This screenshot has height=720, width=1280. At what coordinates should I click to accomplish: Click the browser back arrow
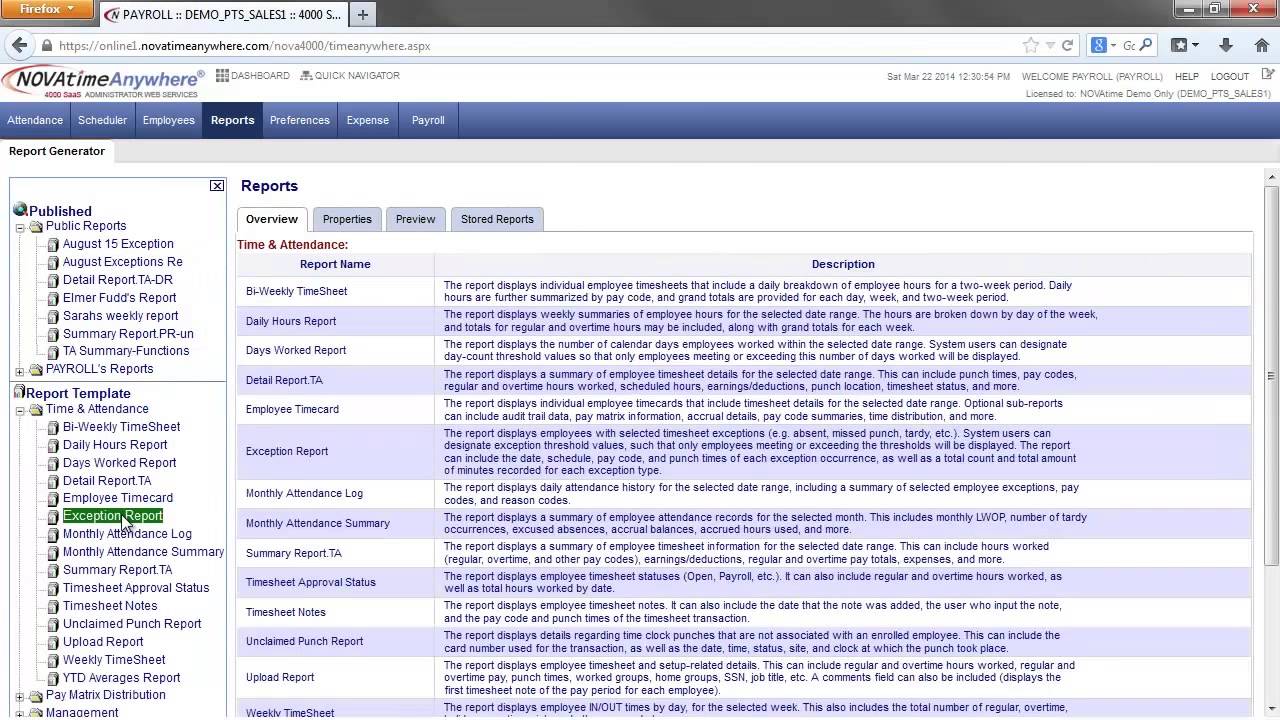pos(19,45)
